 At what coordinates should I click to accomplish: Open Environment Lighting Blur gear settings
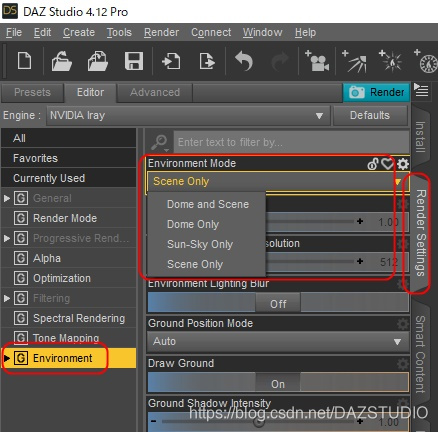click(x=403, y=284)
